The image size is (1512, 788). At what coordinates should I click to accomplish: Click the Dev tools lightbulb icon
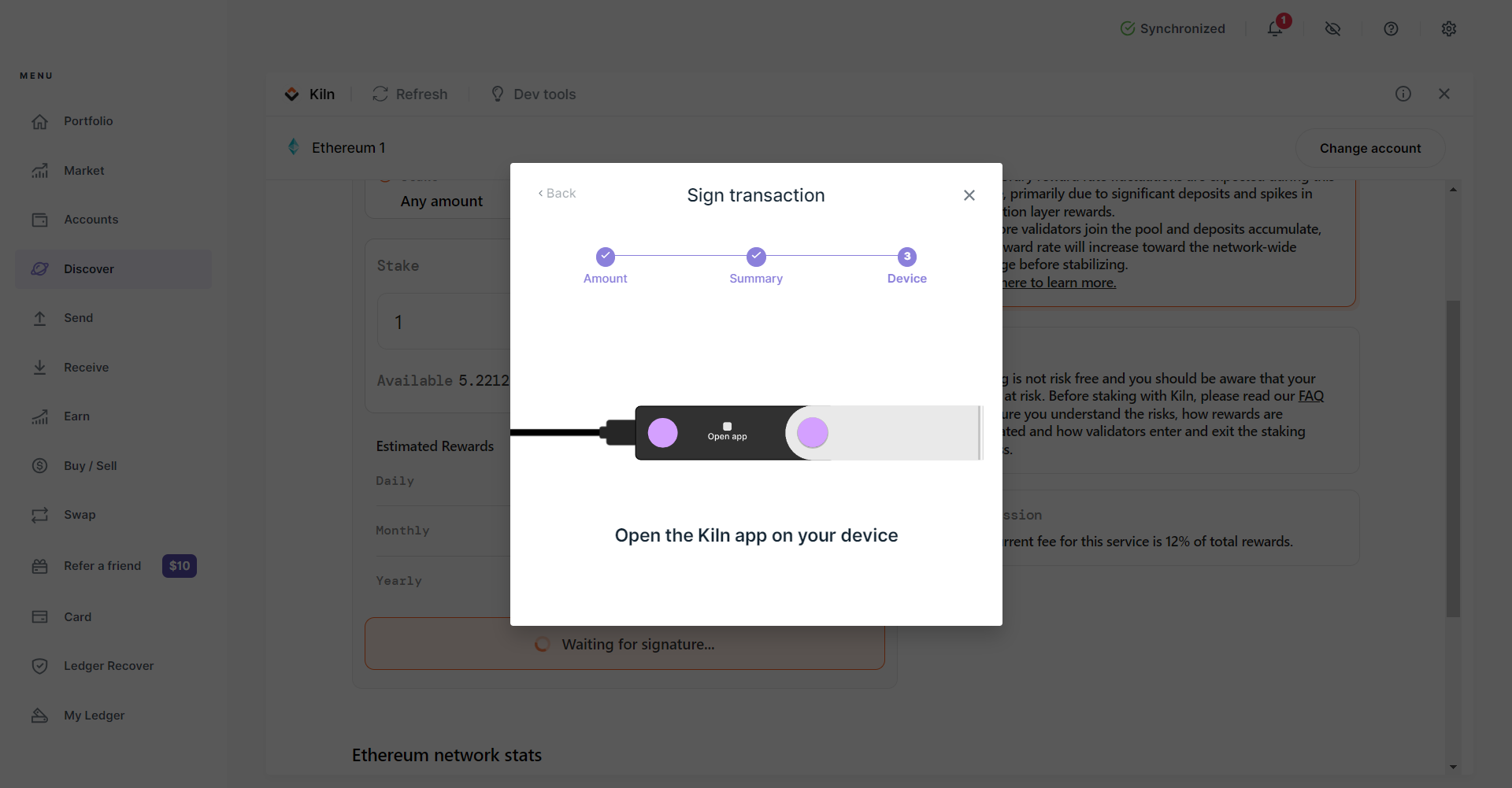tap(498, 94)
